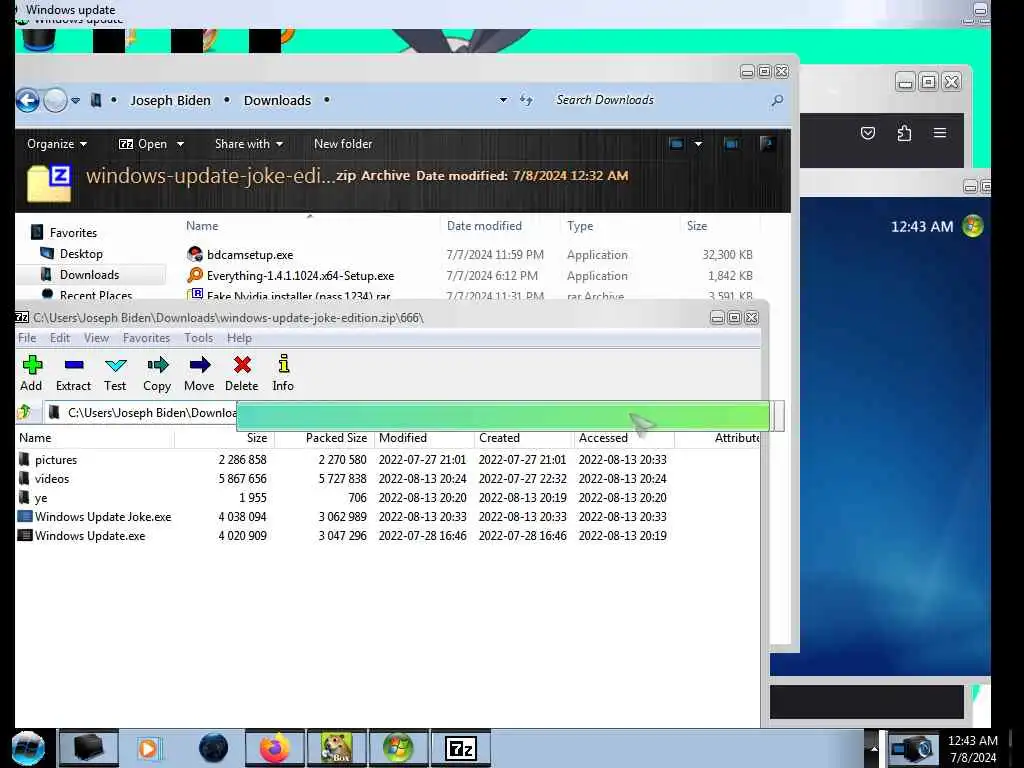
Task: Click the Extract icon in 7-Zip
Action: point(73,373)
